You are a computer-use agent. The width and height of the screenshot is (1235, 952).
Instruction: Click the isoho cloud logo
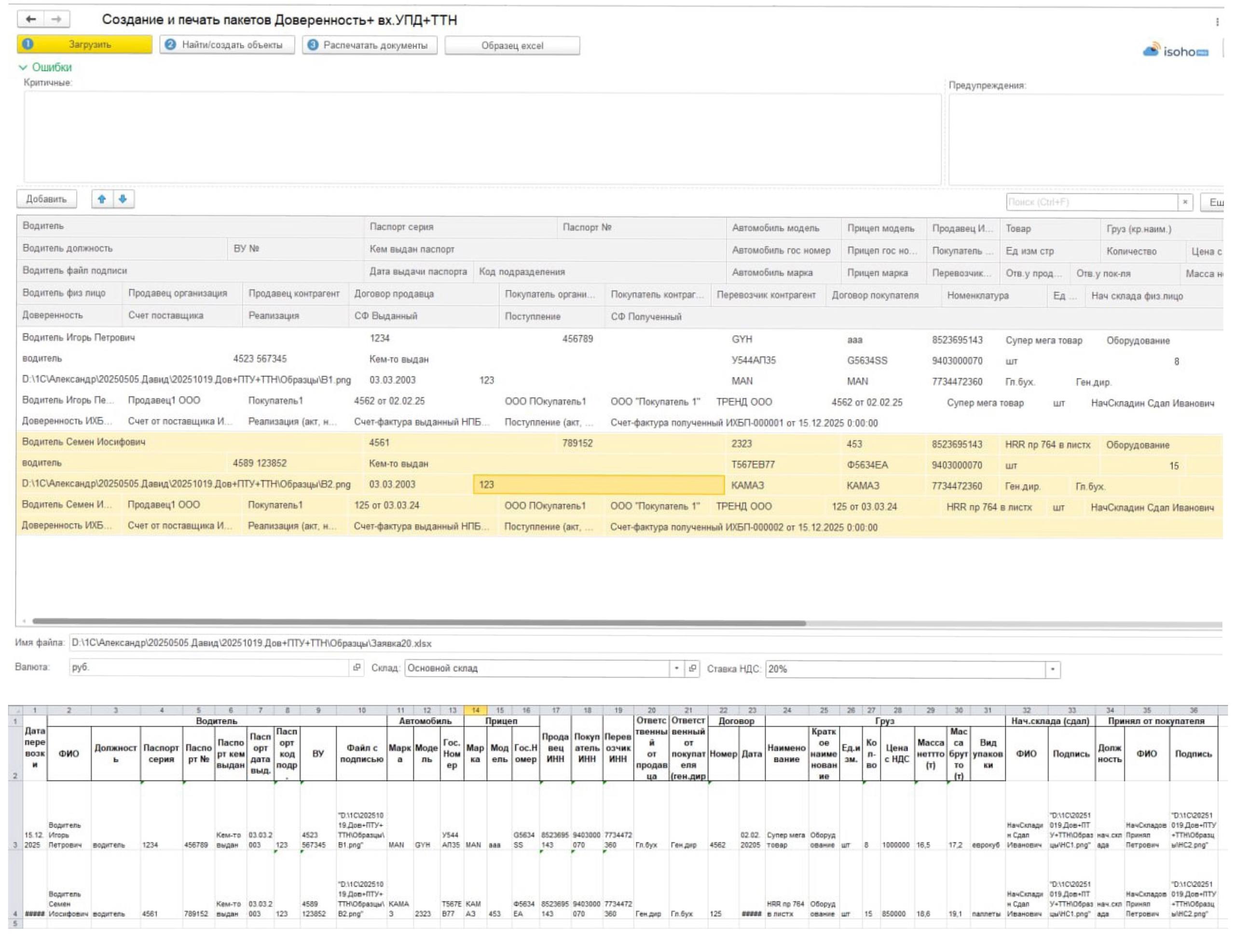click(x=1175, y=52)
